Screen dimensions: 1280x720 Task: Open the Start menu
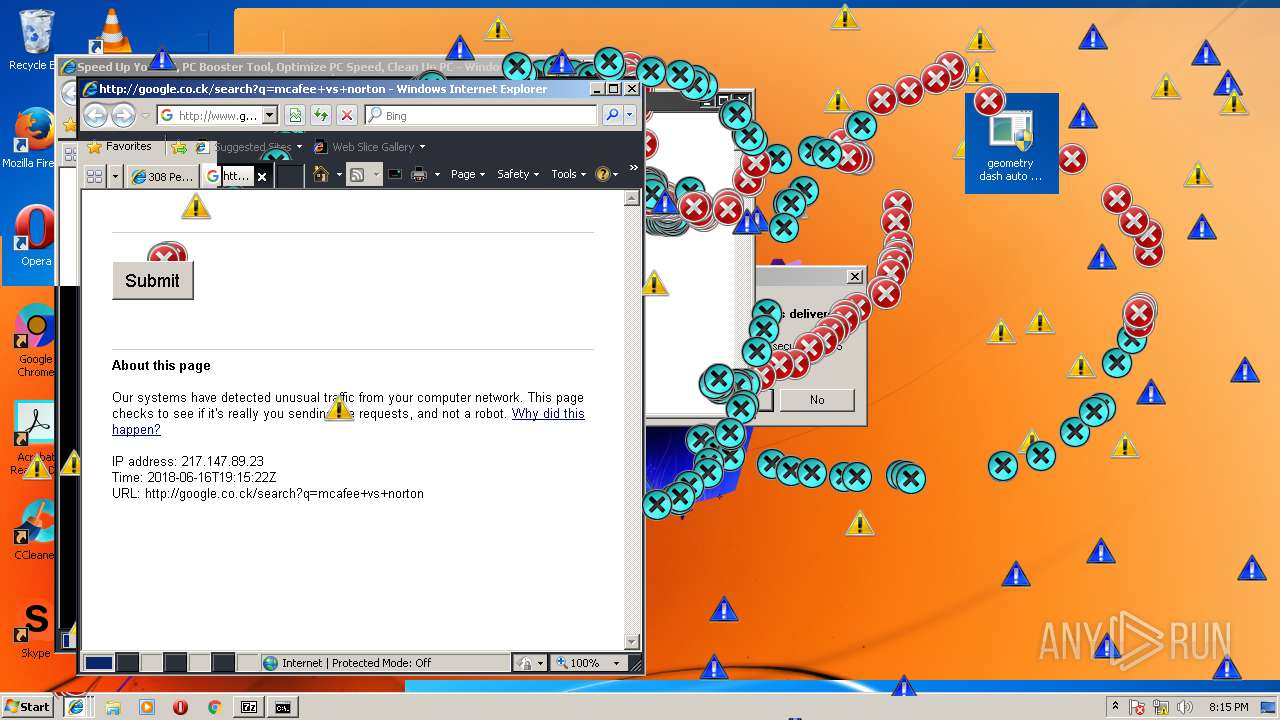pyautogui.click(x=27, y=706)
